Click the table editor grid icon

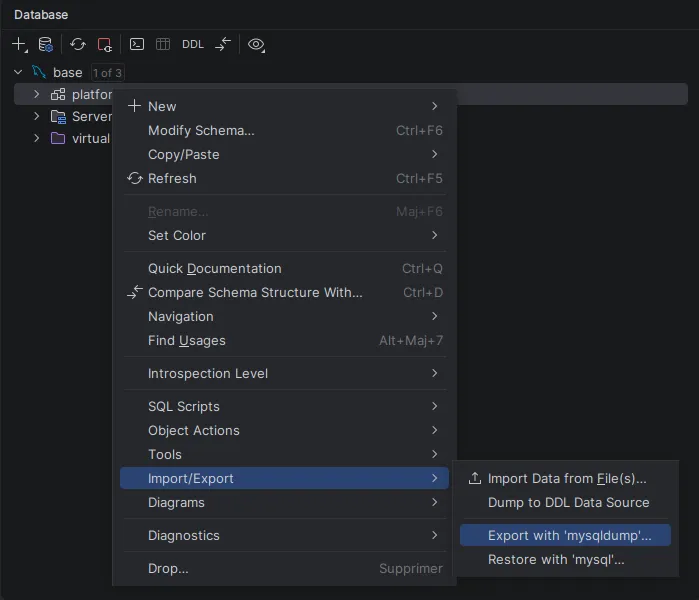[x=163, y=44]
